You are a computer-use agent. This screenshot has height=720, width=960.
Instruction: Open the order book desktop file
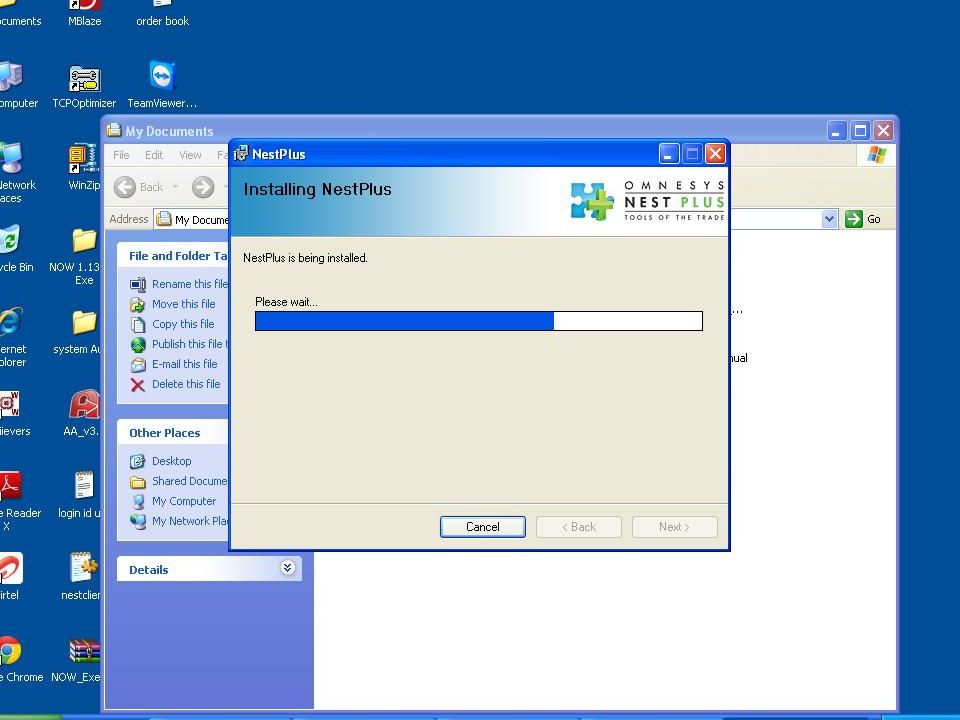click(x=162, y=13)
